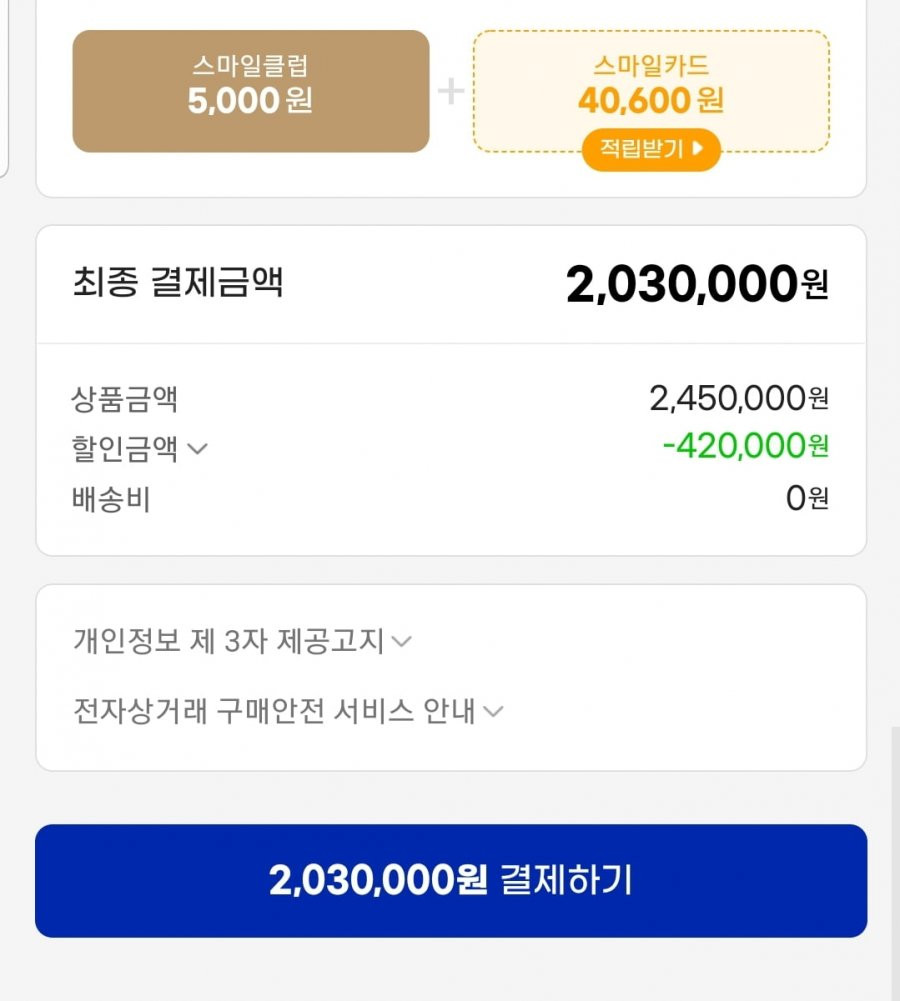Click the arrow icon inside 적립받기
Image resolution: width=900 pixels, height=1001 pixels.
tap(698, 148)
